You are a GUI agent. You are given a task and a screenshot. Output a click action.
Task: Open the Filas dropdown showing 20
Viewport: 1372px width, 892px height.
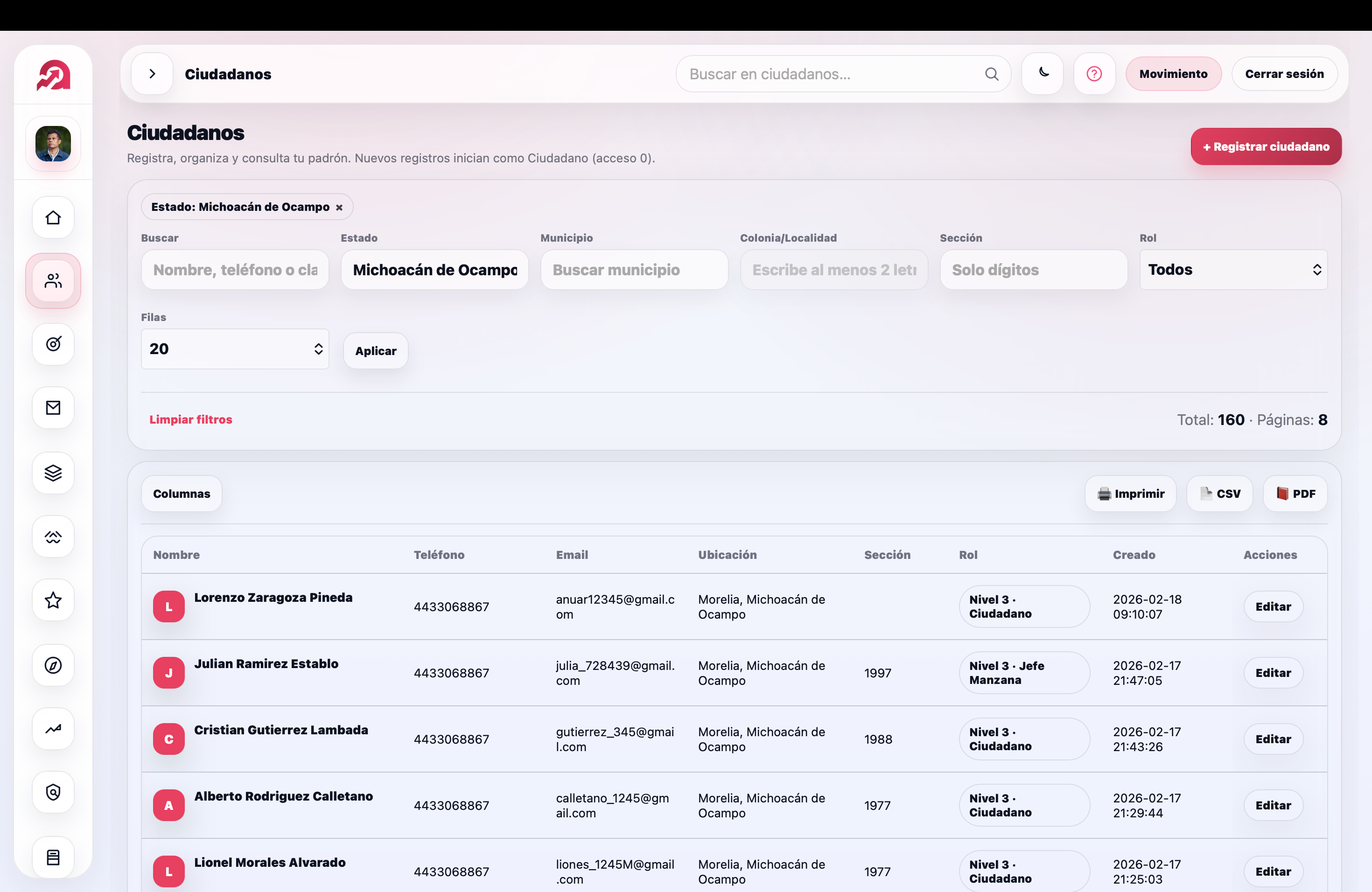[x=235, y=348]
